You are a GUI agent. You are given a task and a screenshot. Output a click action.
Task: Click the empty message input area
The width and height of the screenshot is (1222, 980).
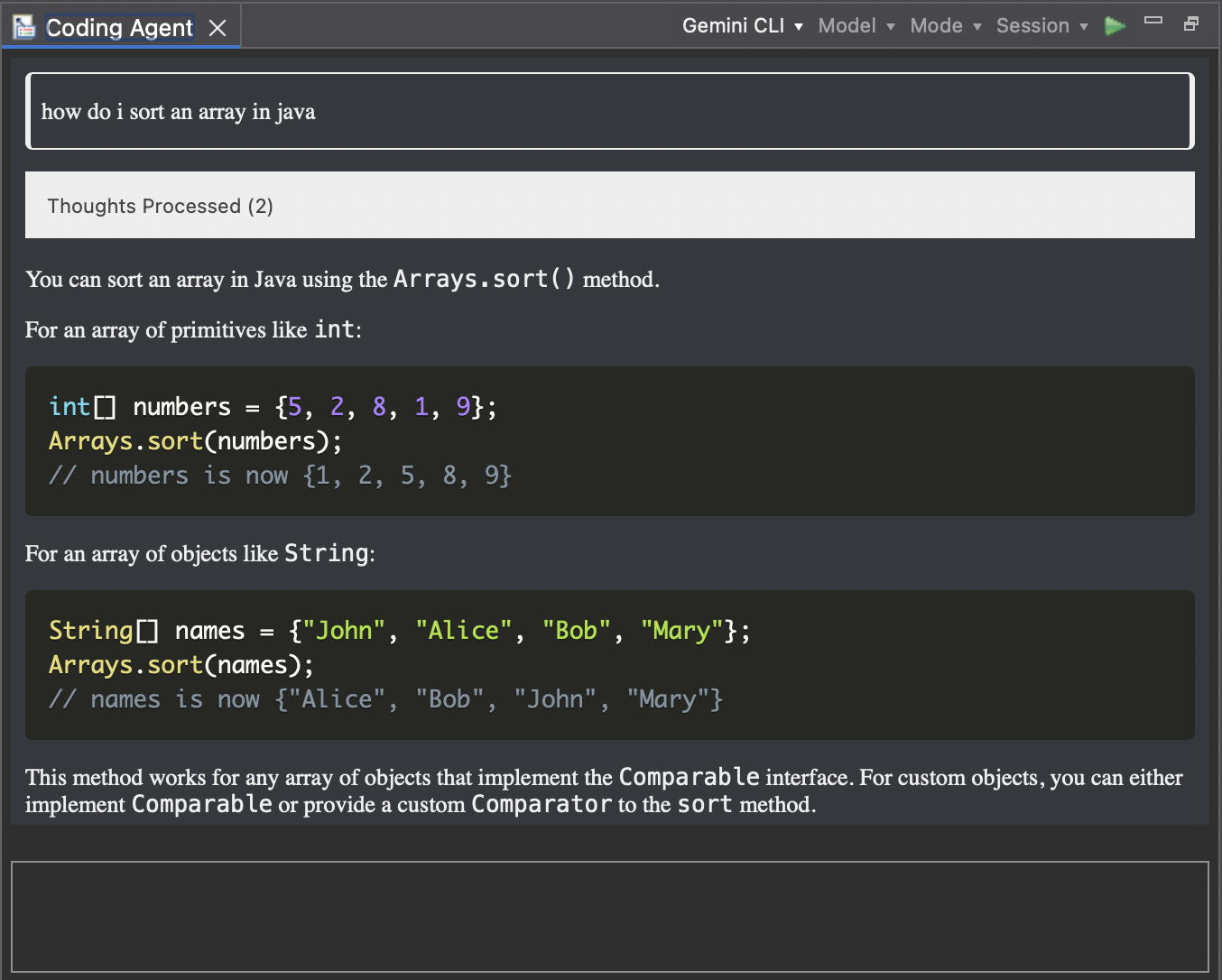610,916
